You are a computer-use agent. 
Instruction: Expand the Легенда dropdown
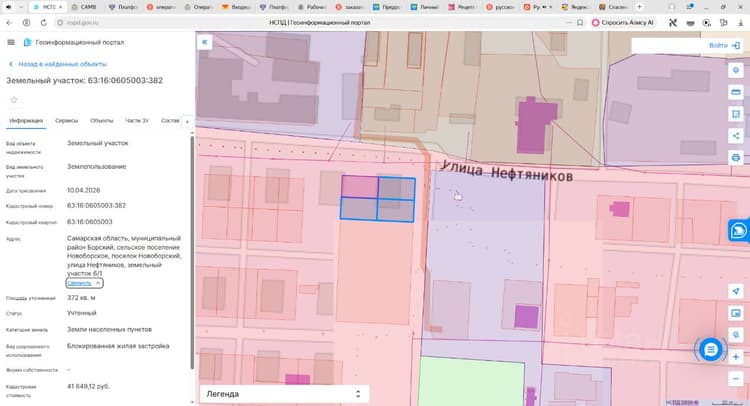[x=284, y=394]
